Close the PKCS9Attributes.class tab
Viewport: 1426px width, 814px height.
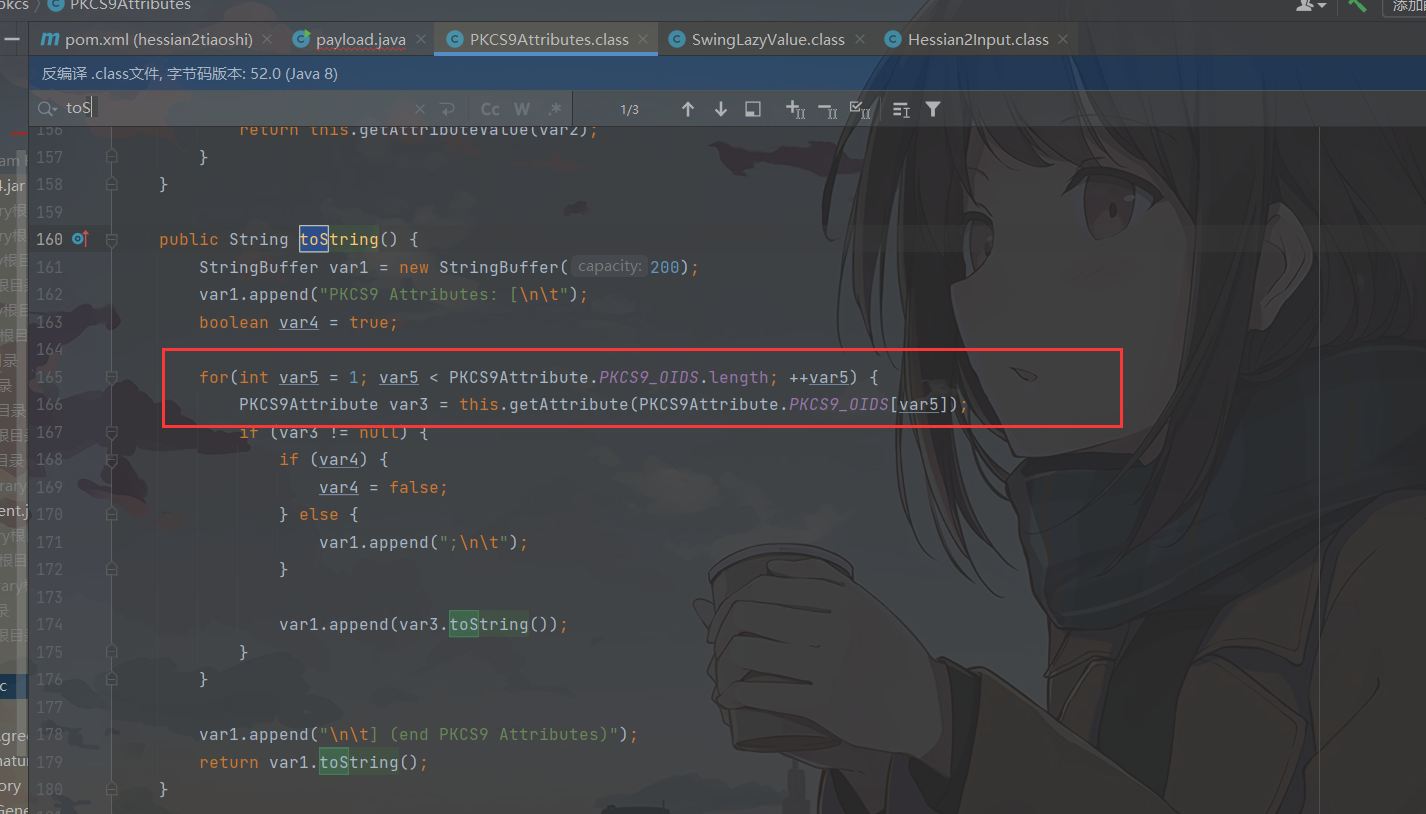[645, 40]
